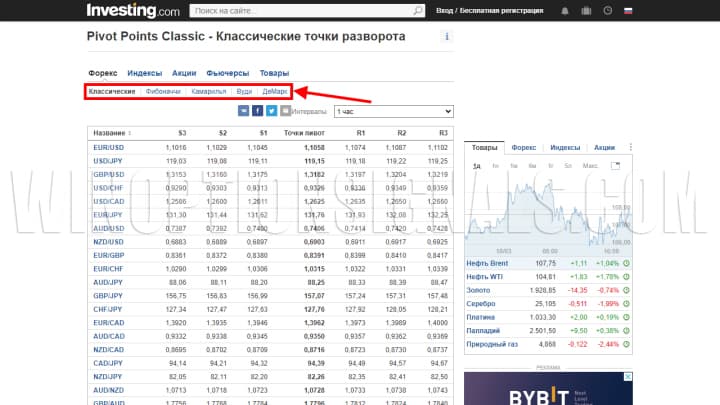The height and width of the screenshot is (405, 720).
Task: Open the 1 час interval dropdown
Action: tap(394, 112)
